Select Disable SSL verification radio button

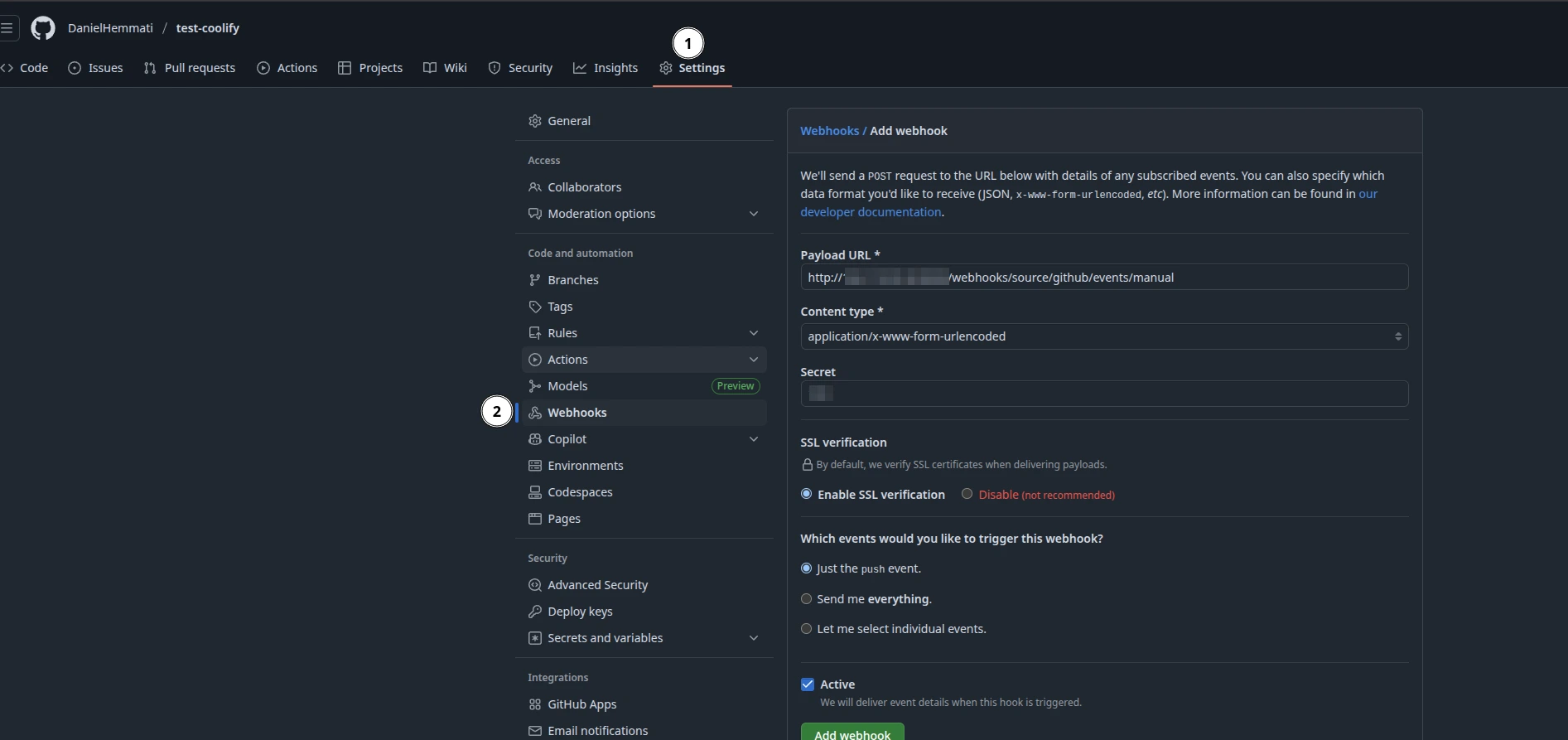(967, 494)
